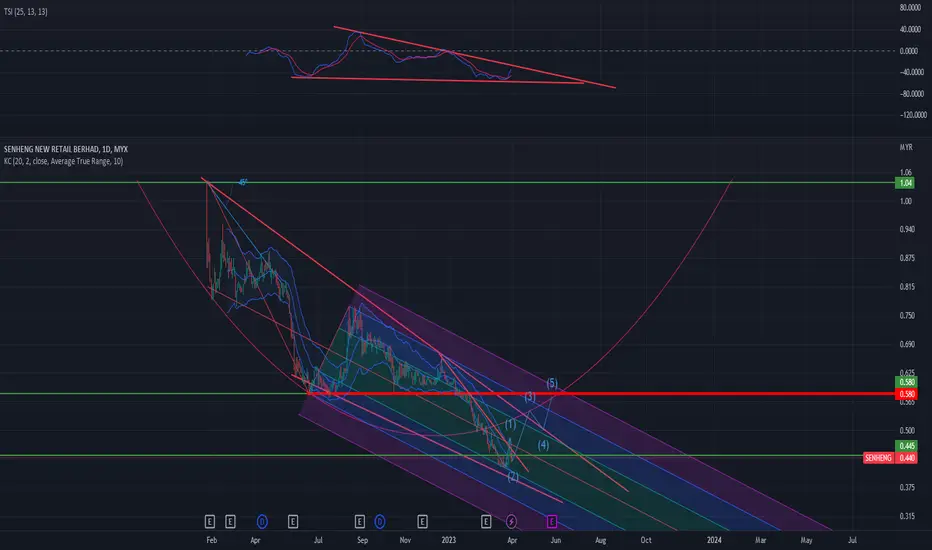Screen dimensions: 932x550
Task: Select the 1.00 value on the price scale
Action: [906, 201]
